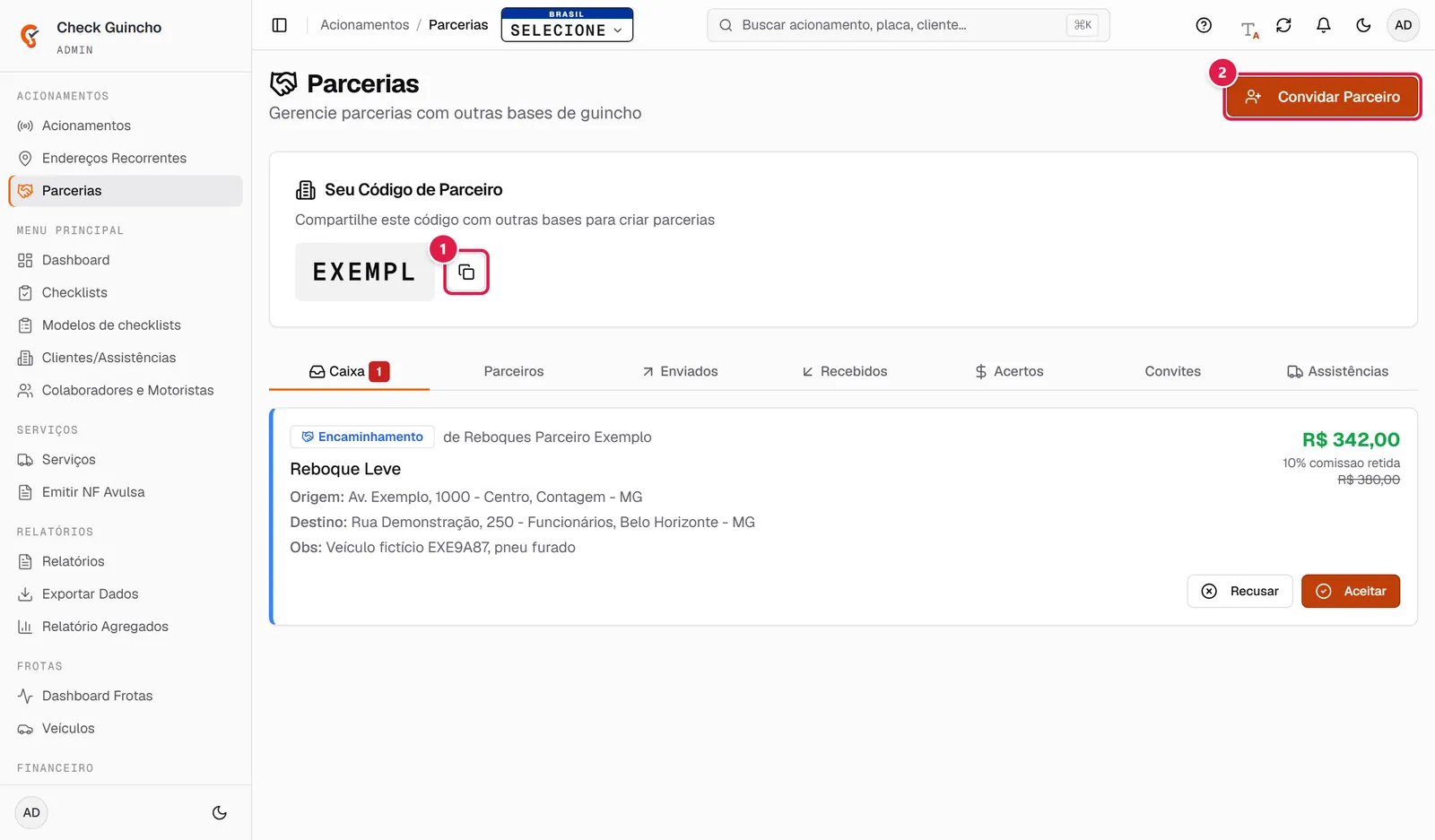1435x840 pixels.
Task: Click the Parcerias handshake header icon
Action: tap(283, 83)
